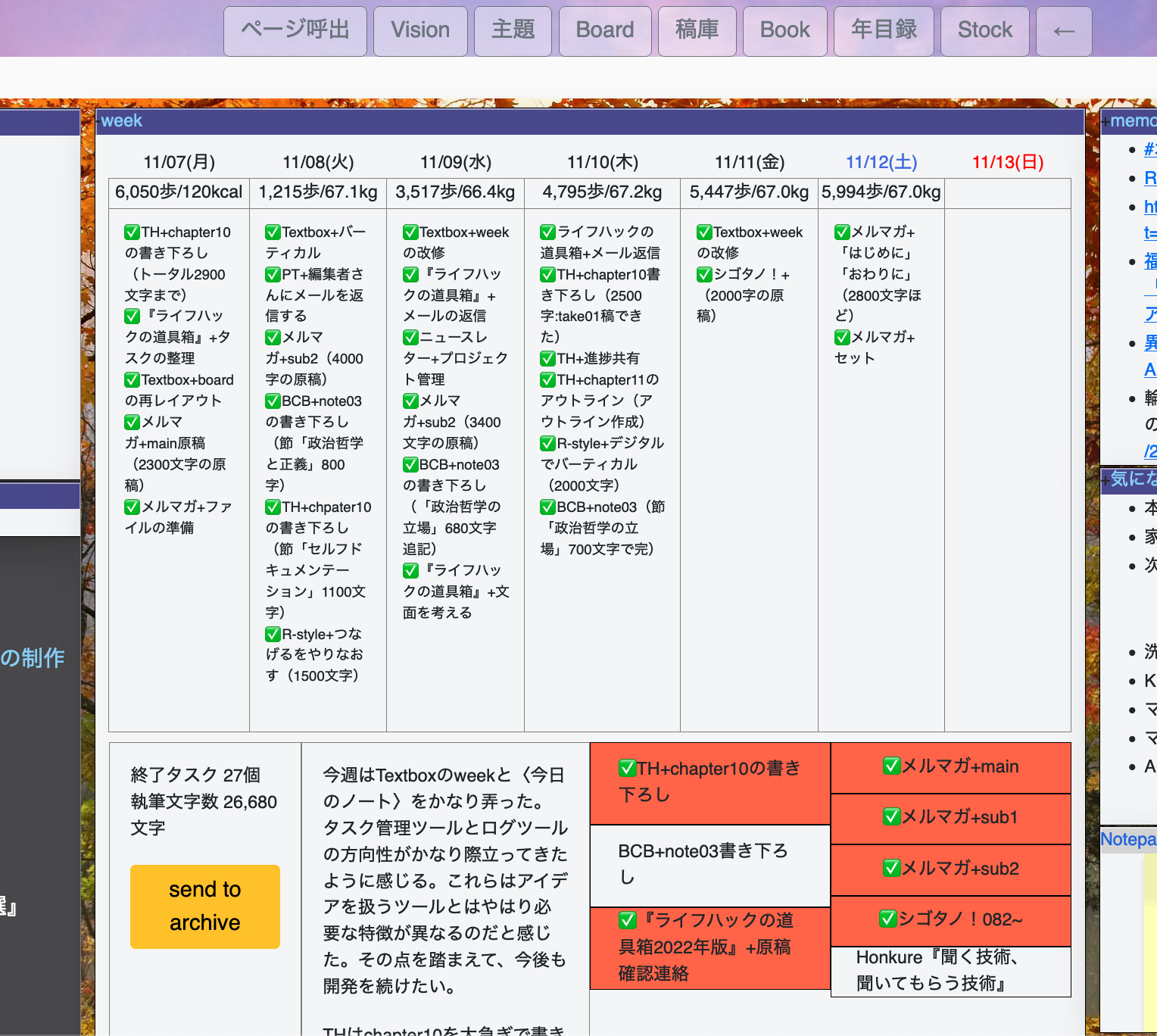Viewport: 1157px width, 1036px height.
Task: Open the Vision panel
Action: (x=420, y=31)
